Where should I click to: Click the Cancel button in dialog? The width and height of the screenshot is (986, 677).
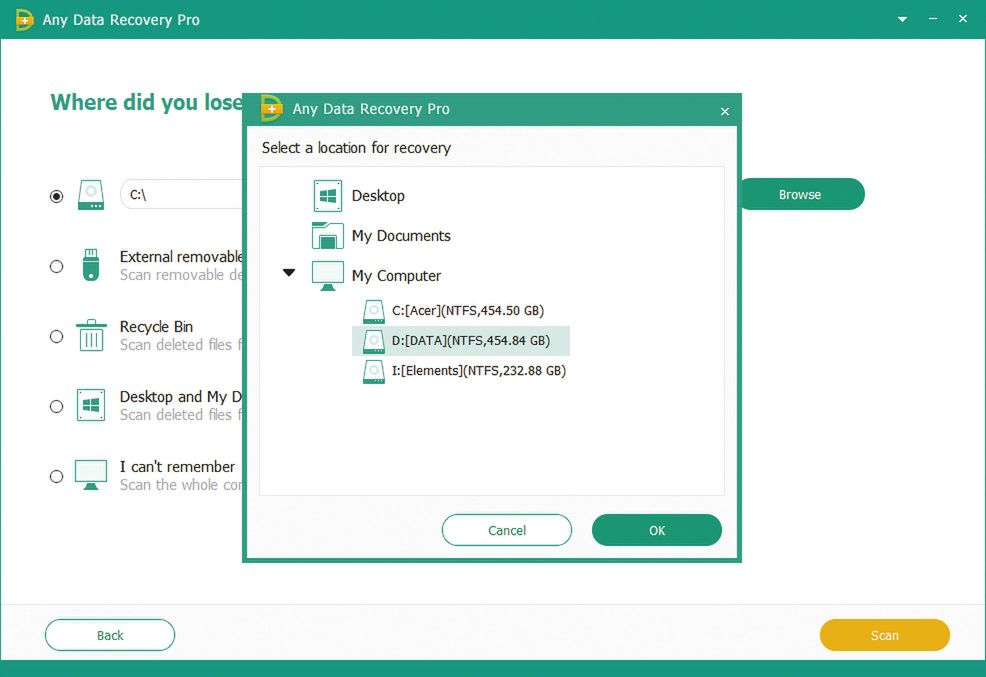(507, 530)
